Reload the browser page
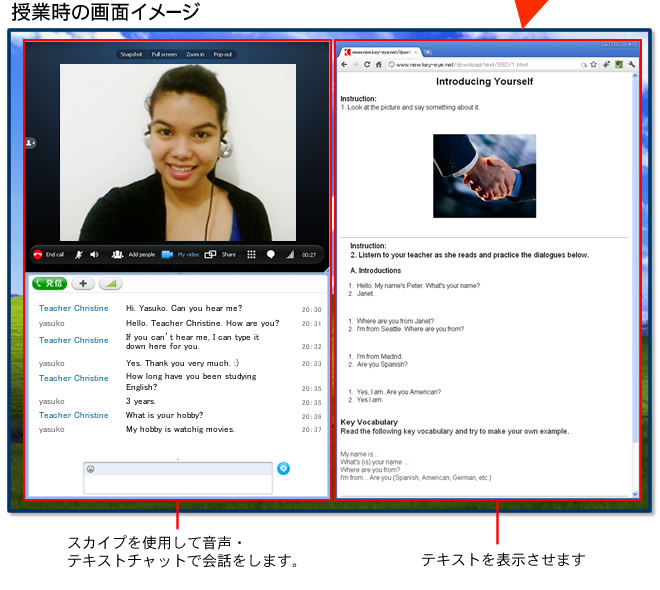Screen dimensions: 660x590 367,64
